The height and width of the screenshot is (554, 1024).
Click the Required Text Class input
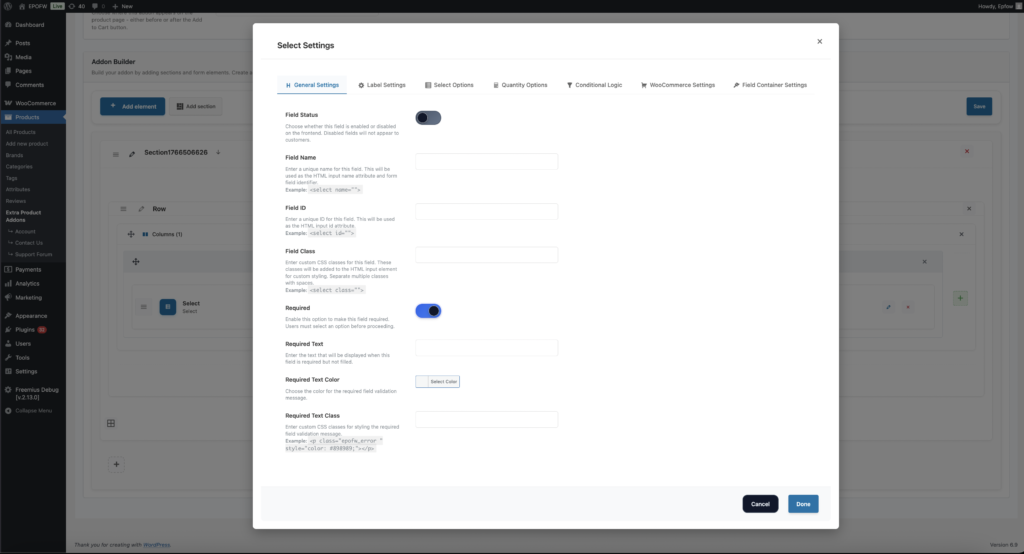[486, 419]
